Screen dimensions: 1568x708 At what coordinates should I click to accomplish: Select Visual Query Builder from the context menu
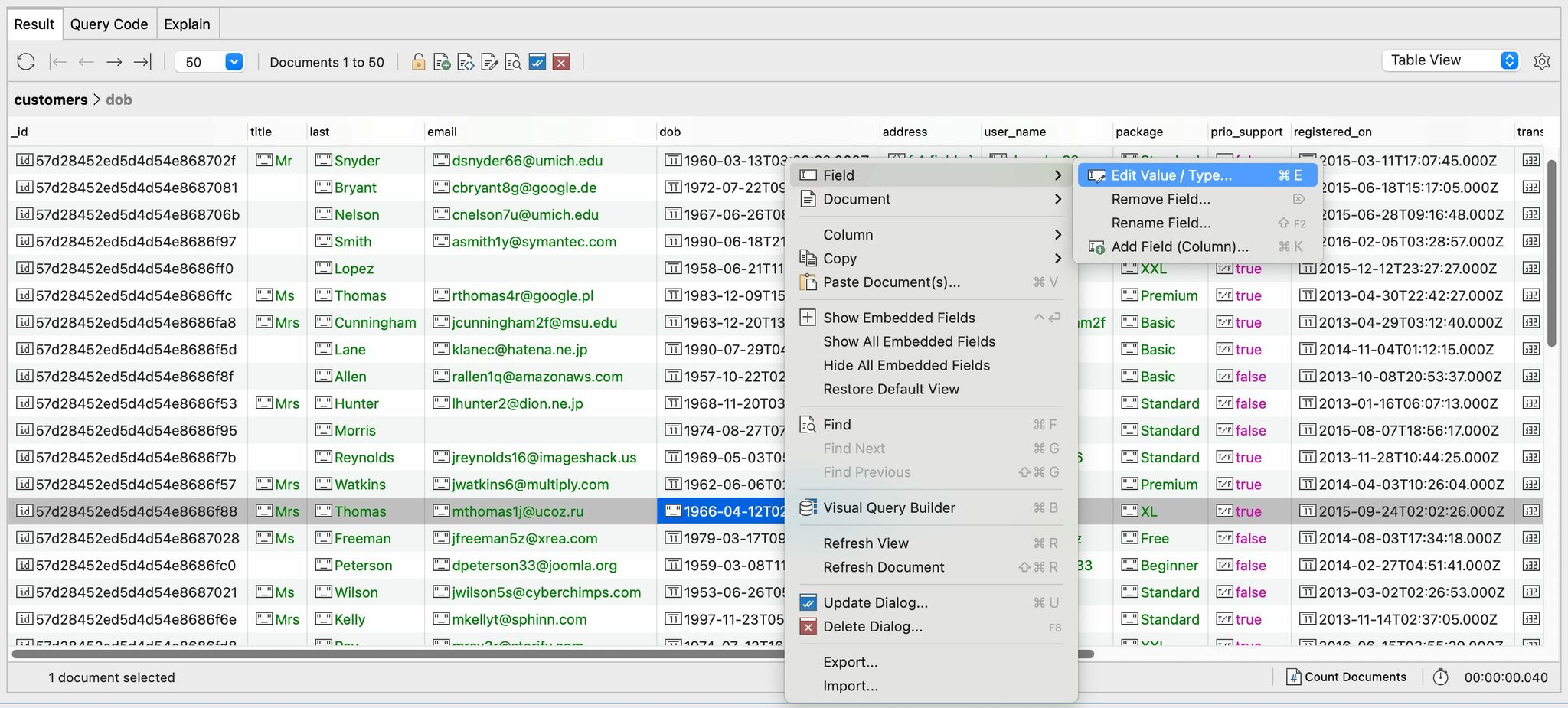coord(889,507)
